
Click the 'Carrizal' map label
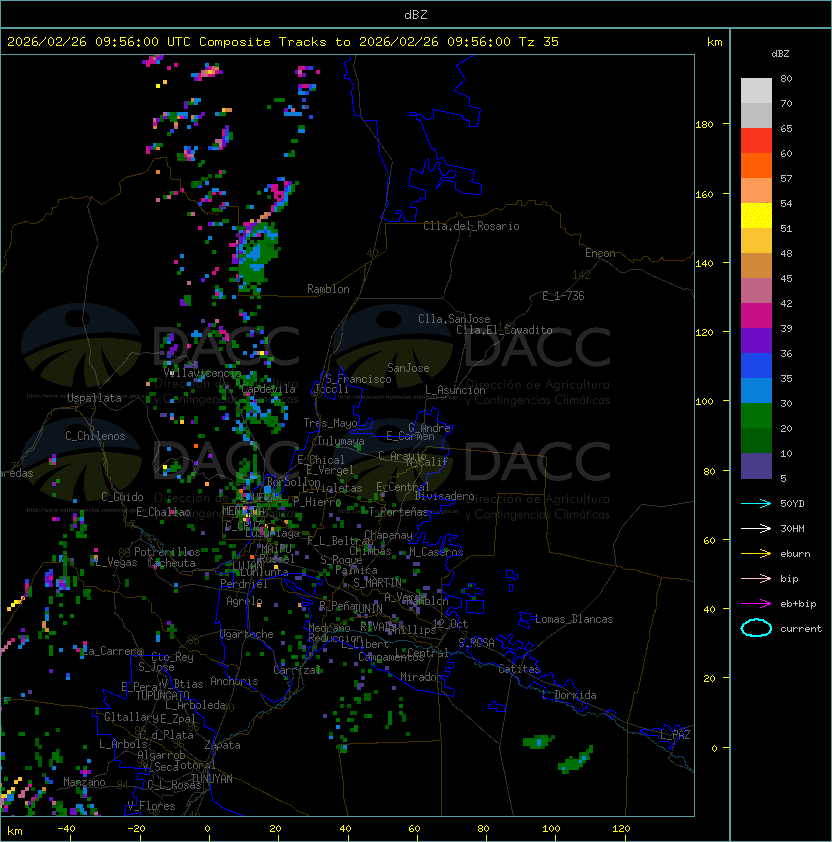pos(297,670)
